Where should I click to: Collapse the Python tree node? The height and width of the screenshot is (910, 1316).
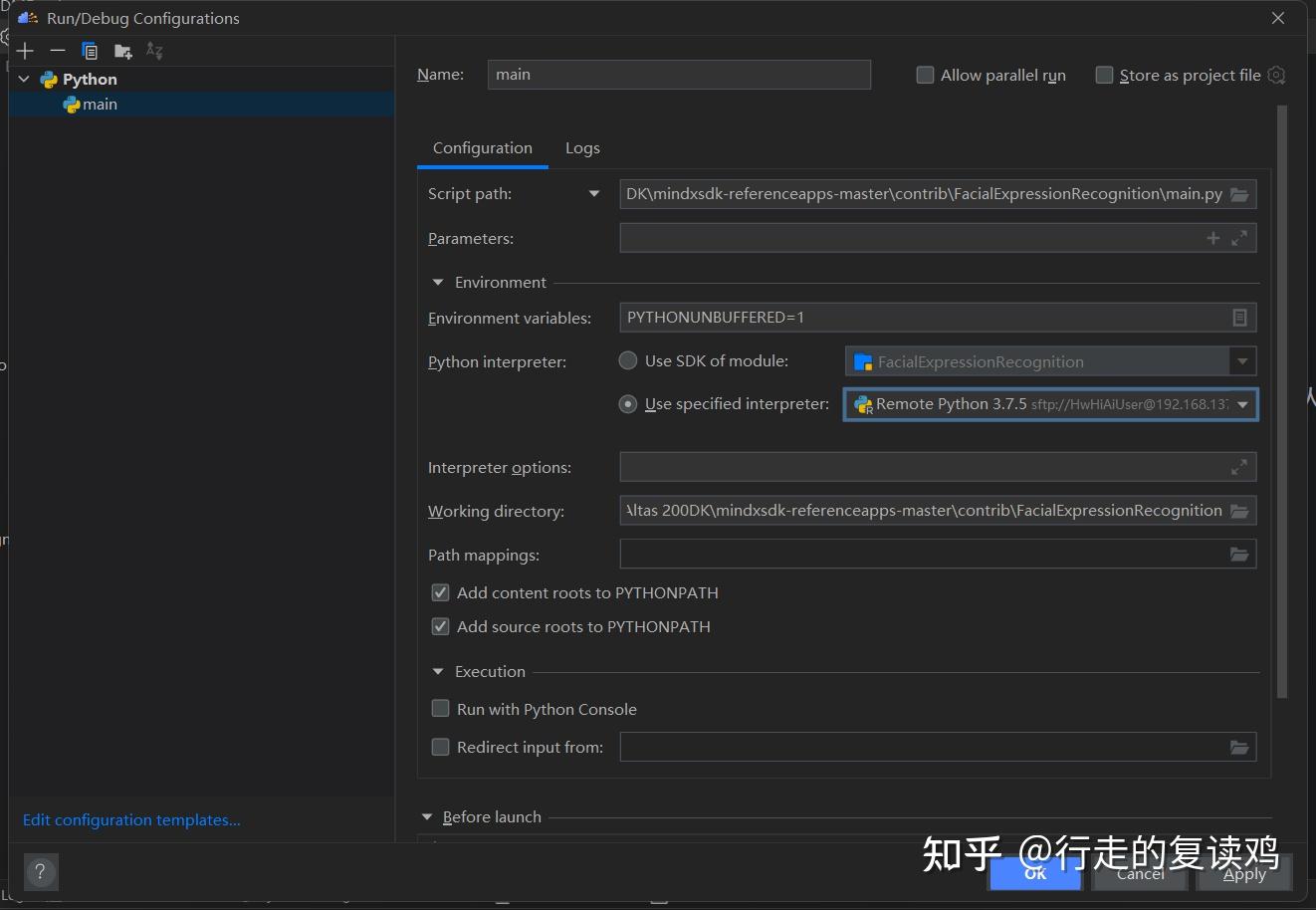point(24,79)
